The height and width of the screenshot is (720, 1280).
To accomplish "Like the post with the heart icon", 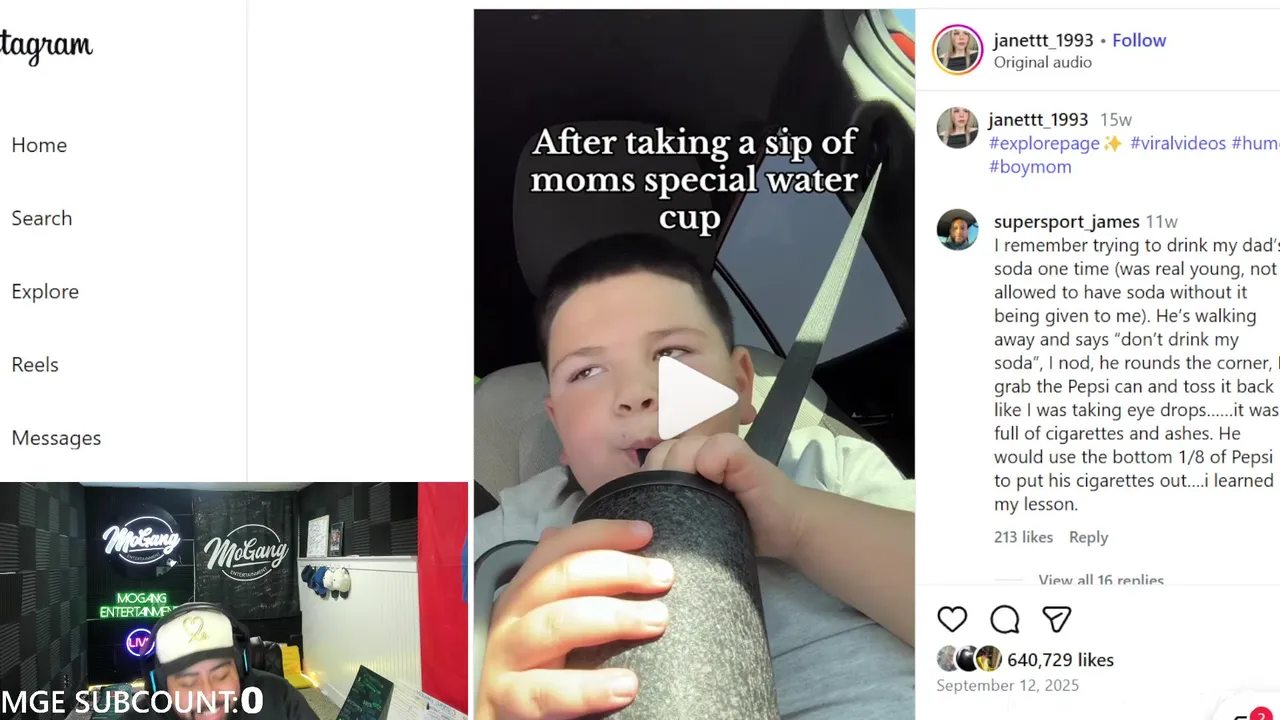I will 952,619.
